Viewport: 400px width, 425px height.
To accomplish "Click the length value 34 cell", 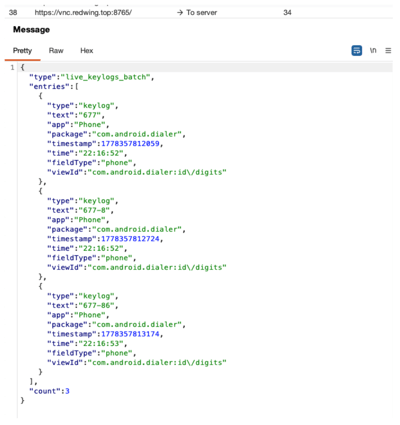I will [287, 13].
